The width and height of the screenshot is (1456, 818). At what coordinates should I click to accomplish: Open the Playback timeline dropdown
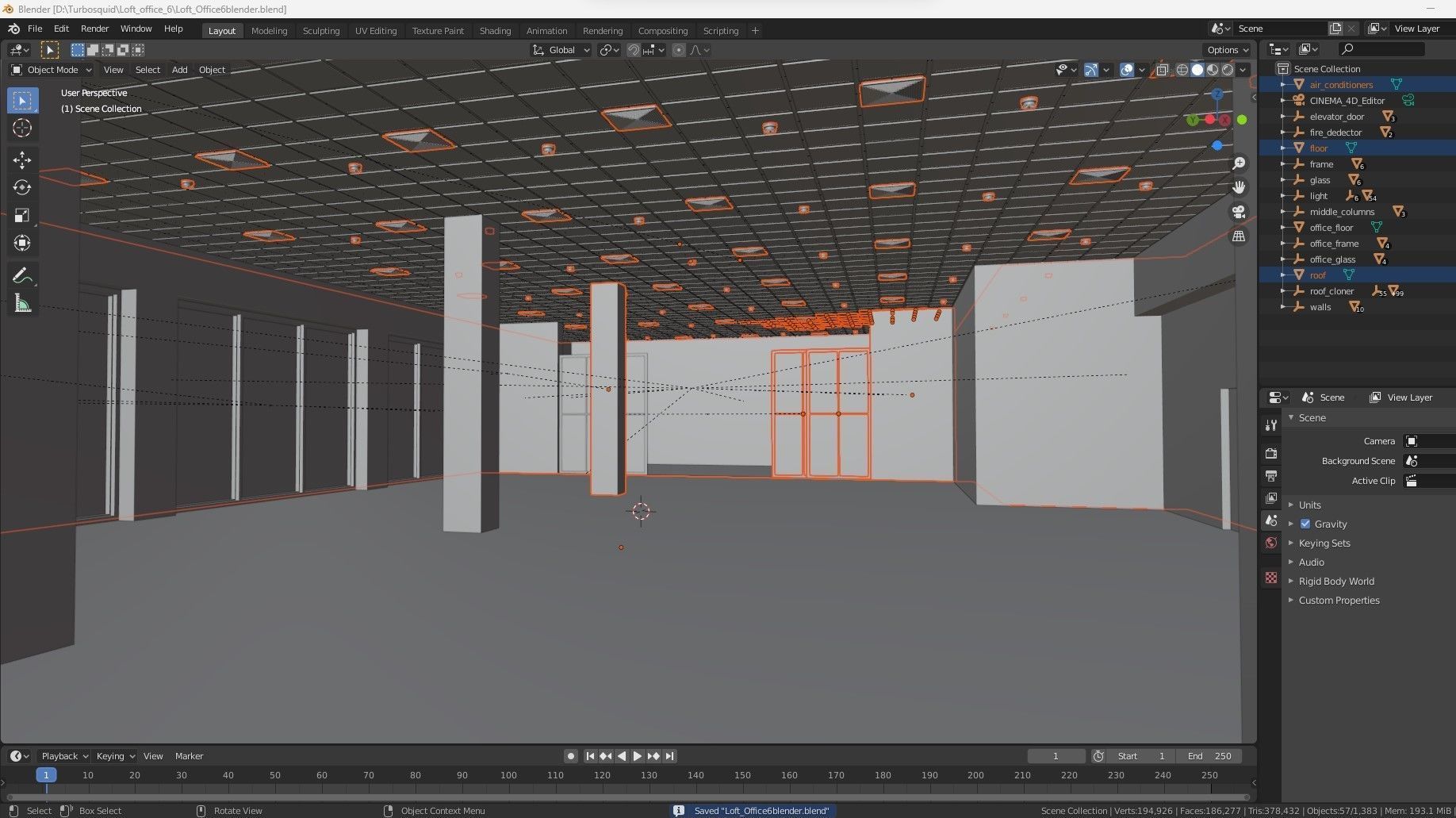coord(64,756)
